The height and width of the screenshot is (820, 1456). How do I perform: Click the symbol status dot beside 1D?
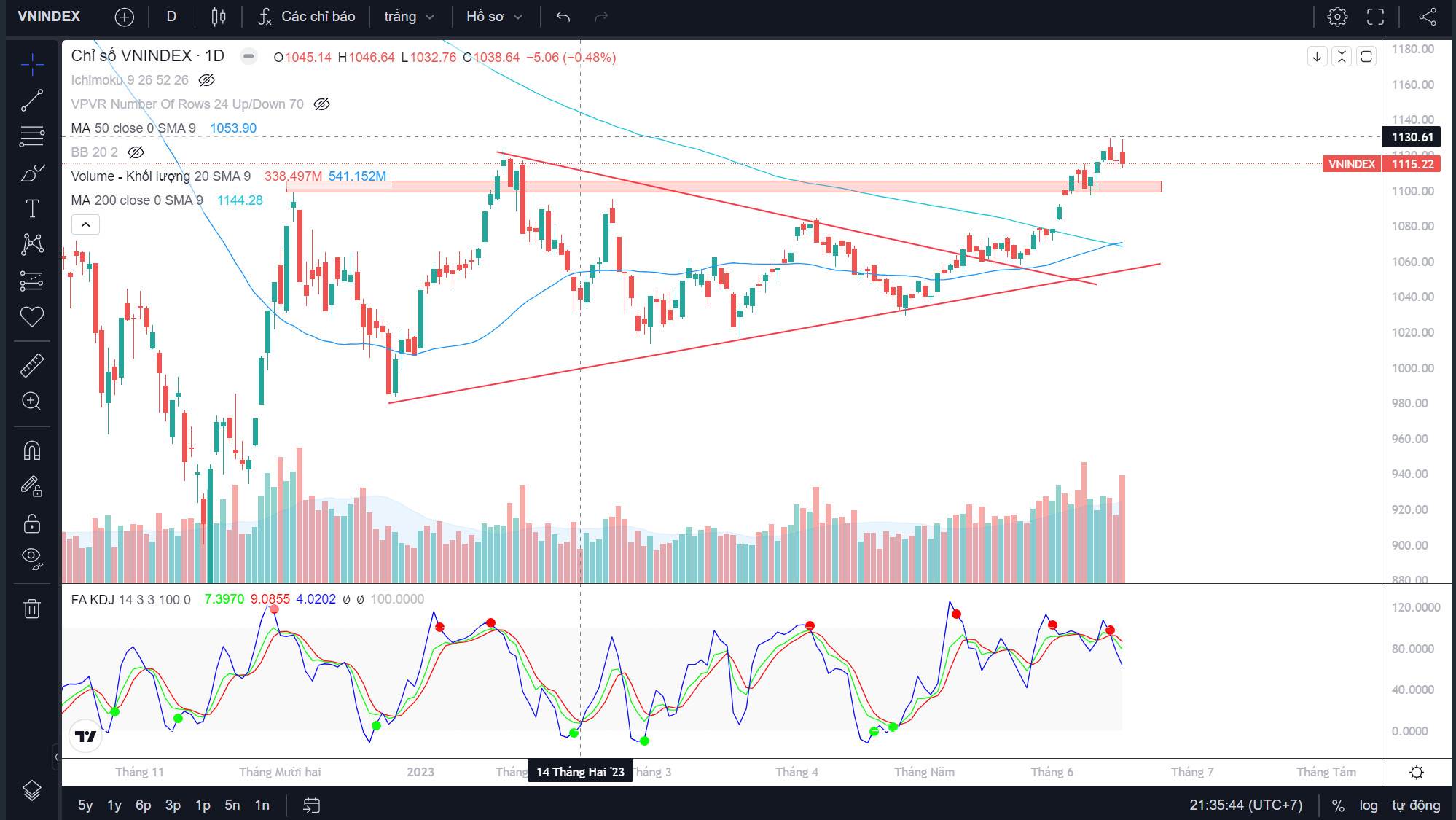248,56
